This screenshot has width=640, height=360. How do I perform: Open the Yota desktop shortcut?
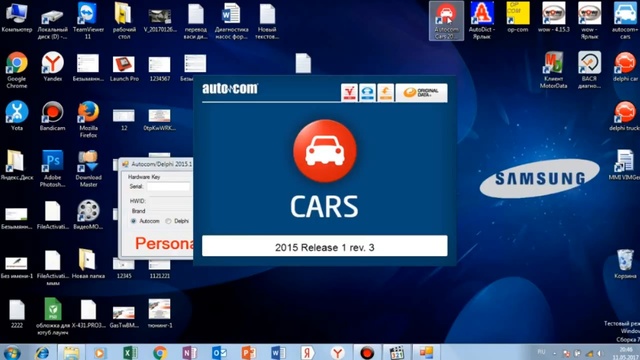click(x=17, y=116)
